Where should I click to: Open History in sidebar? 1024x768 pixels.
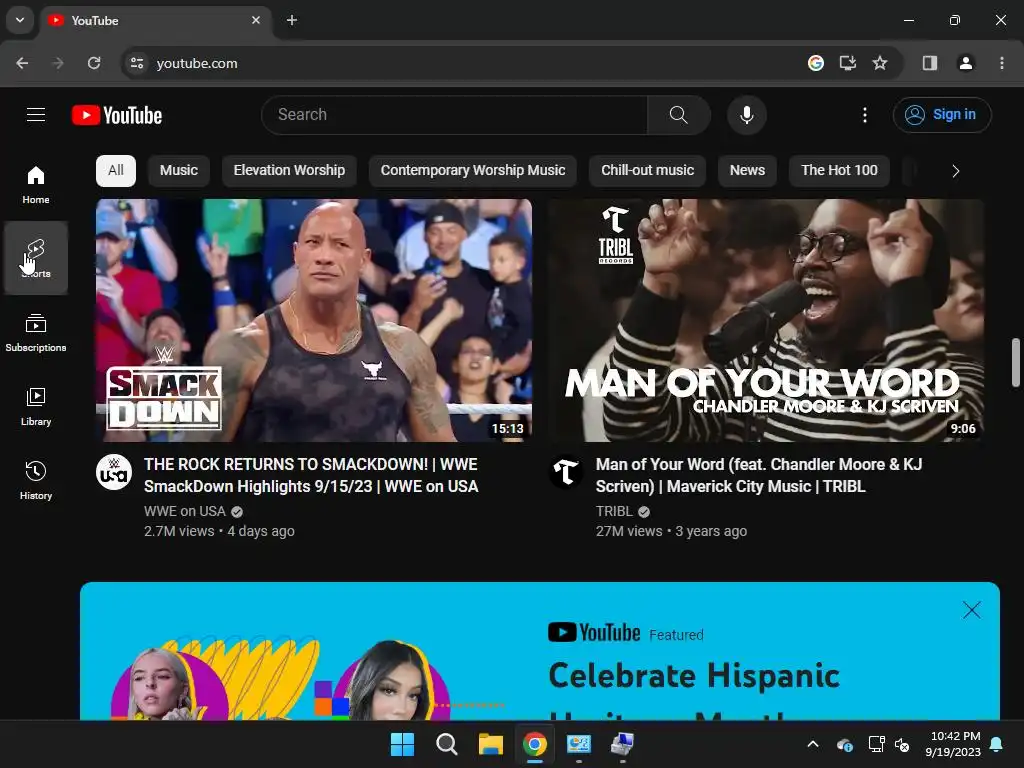tap(36, 481)
